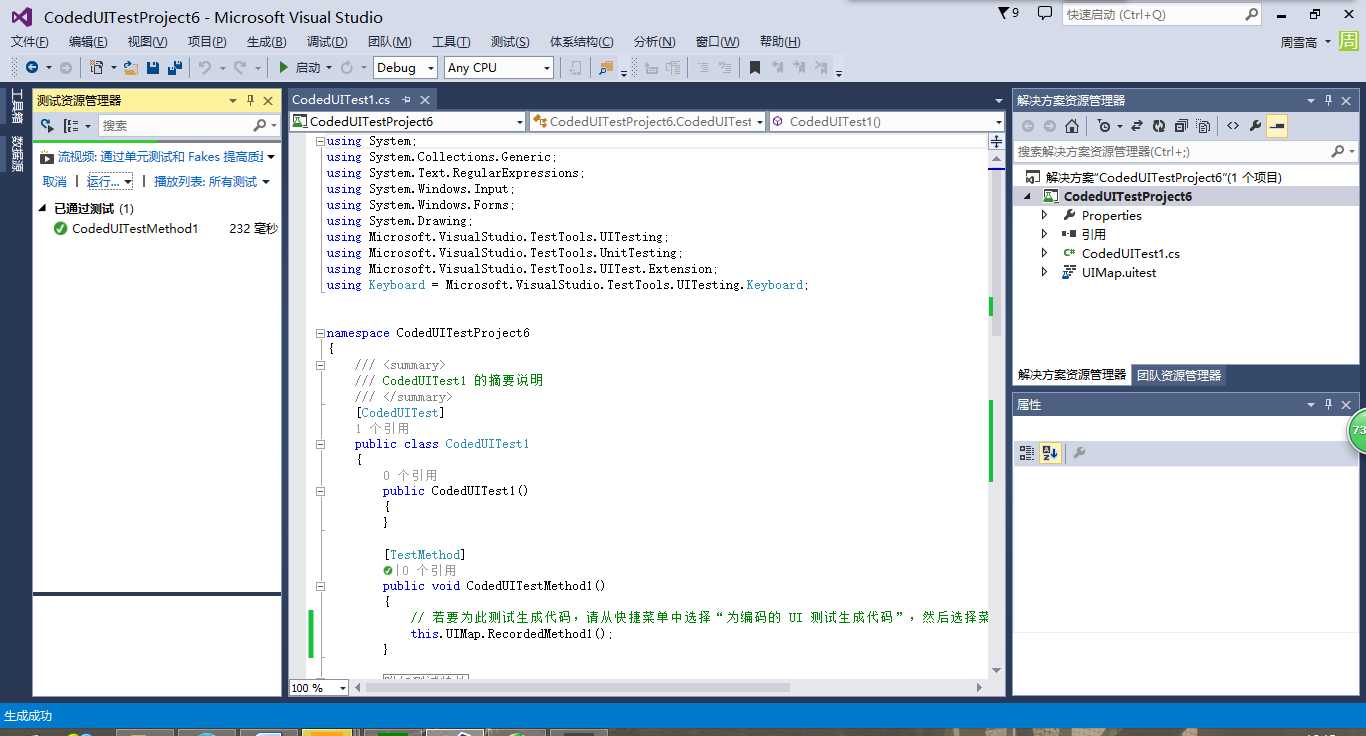
Task: Open the 工具箱 side tab
Action: (x=16, y=107)
